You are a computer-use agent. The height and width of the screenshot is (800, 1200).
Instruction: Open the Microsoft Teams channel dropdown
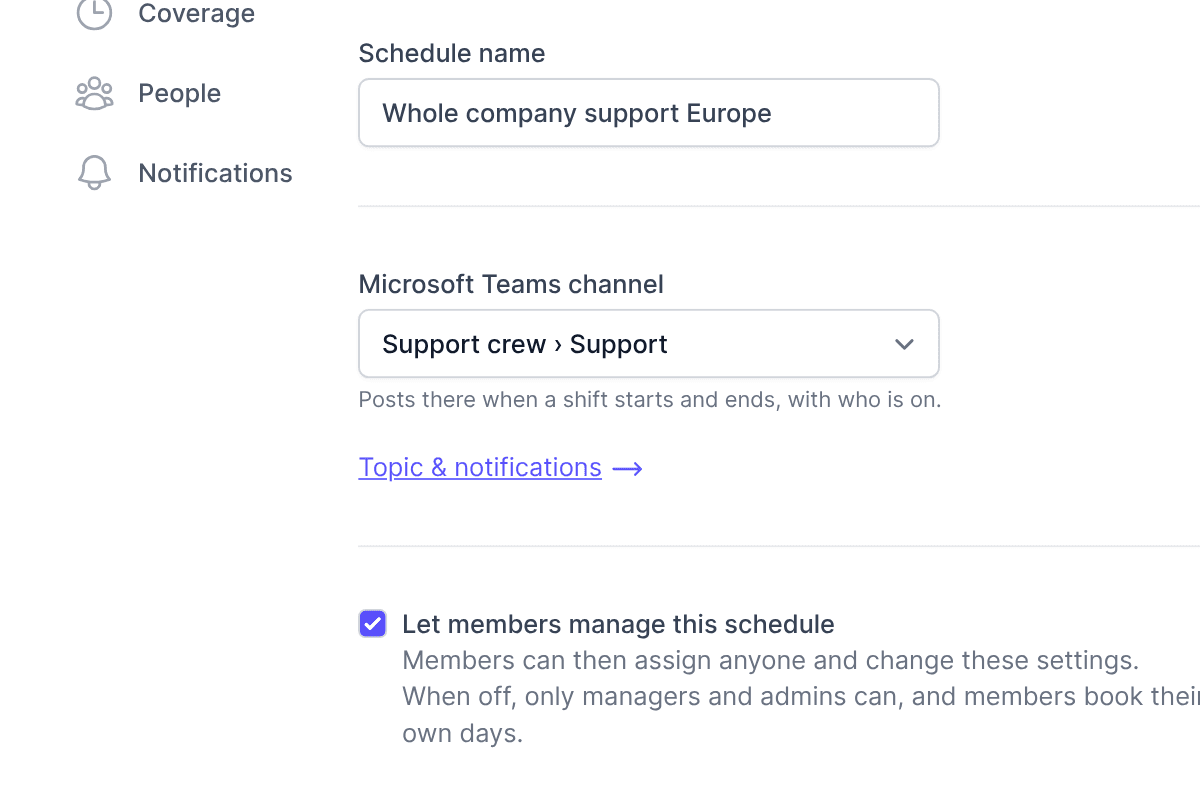[x=649, y=344]
